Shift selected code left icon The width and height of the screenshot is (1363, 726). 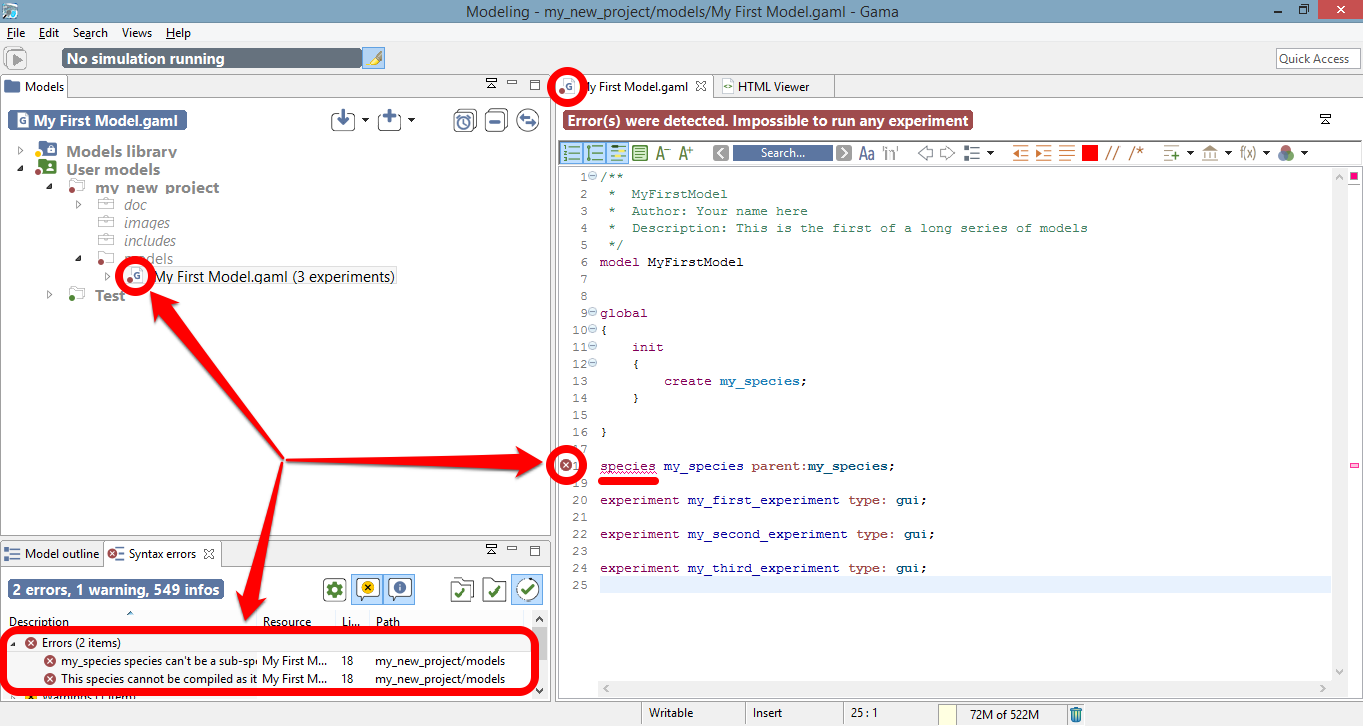(x=1021, y=153)
